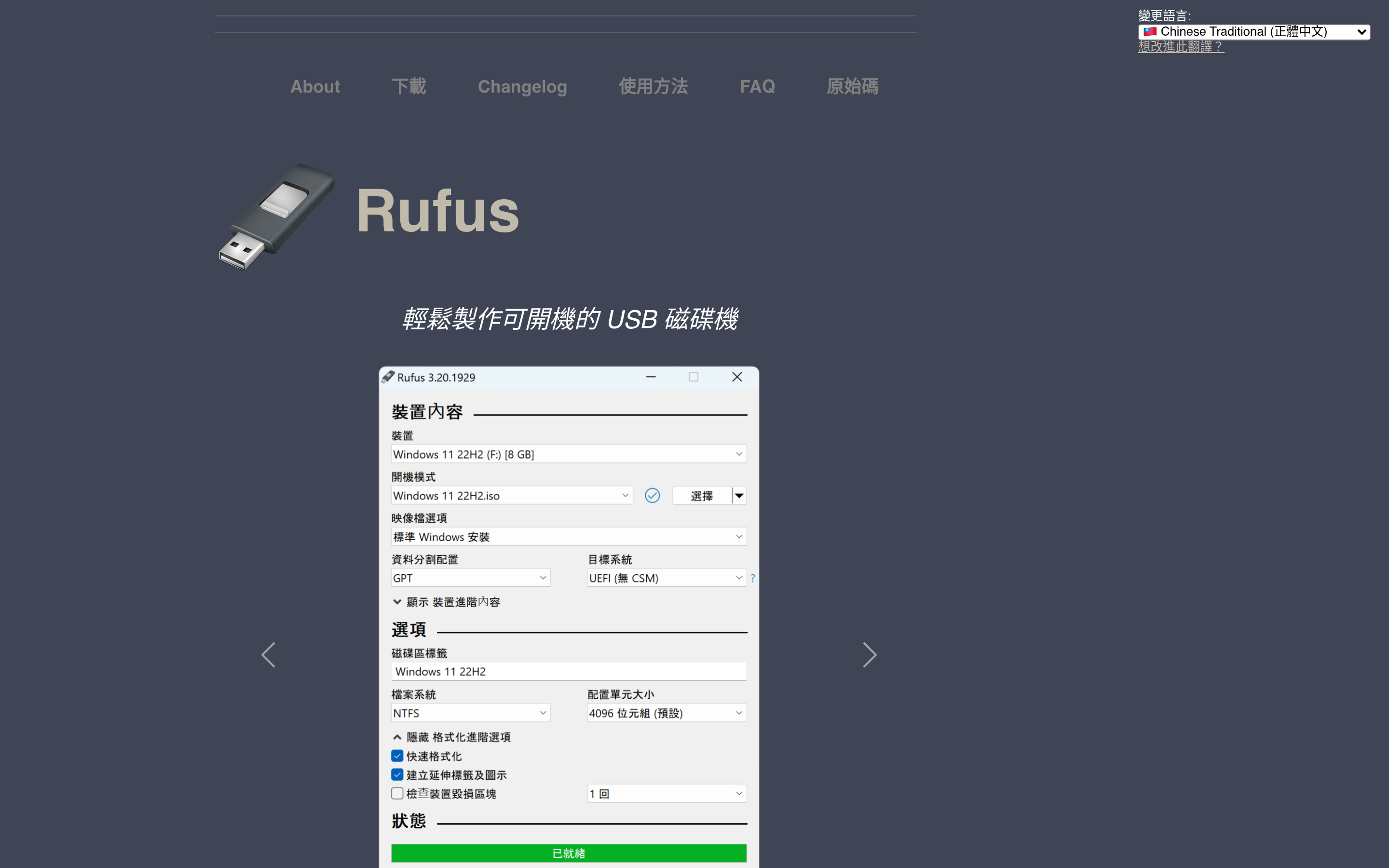Viewport: 1389px width, 868px height.
Task: Toggle the 建立延伸標籤及圖示 checkbox
Action: point(397,774)
